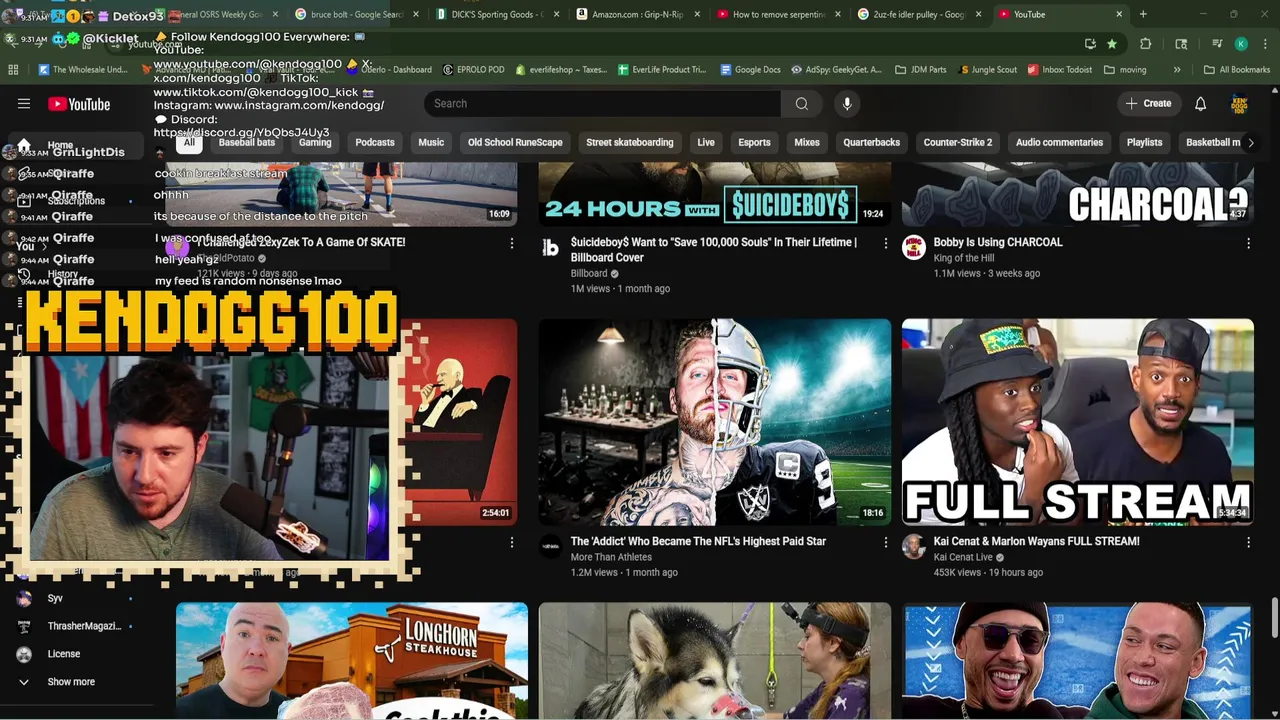Click the page vertical scrollbar thumb
The height and width of the screenshot is (720, 1280).
[x=1274, y=616]
